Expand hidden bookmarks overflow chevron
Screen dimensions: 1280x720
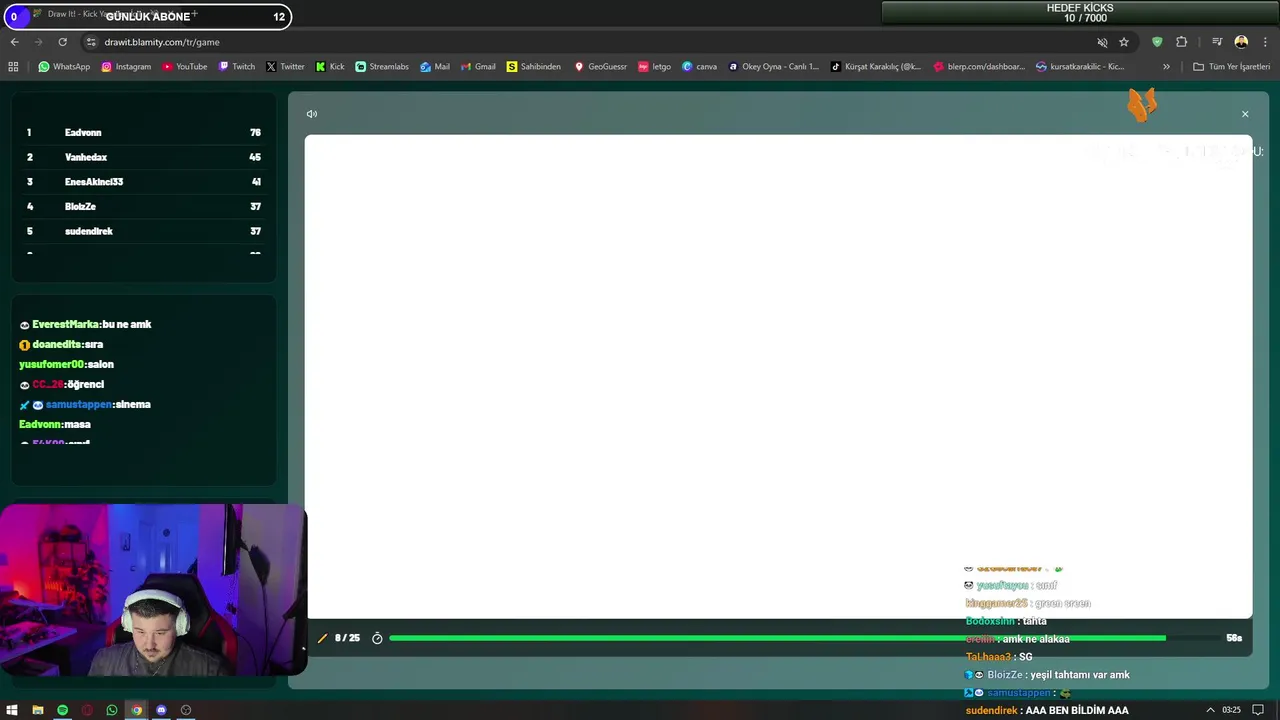click(x=1166, y=67)
